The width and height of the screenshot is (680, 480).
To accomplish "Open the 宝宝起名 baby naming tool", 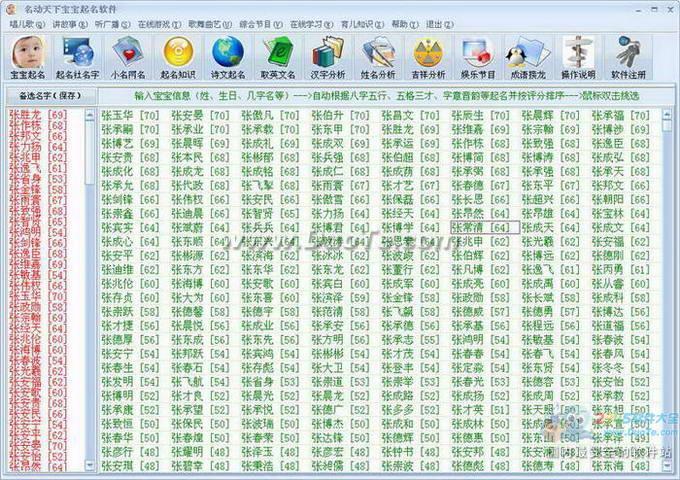I will pos(28,58).
